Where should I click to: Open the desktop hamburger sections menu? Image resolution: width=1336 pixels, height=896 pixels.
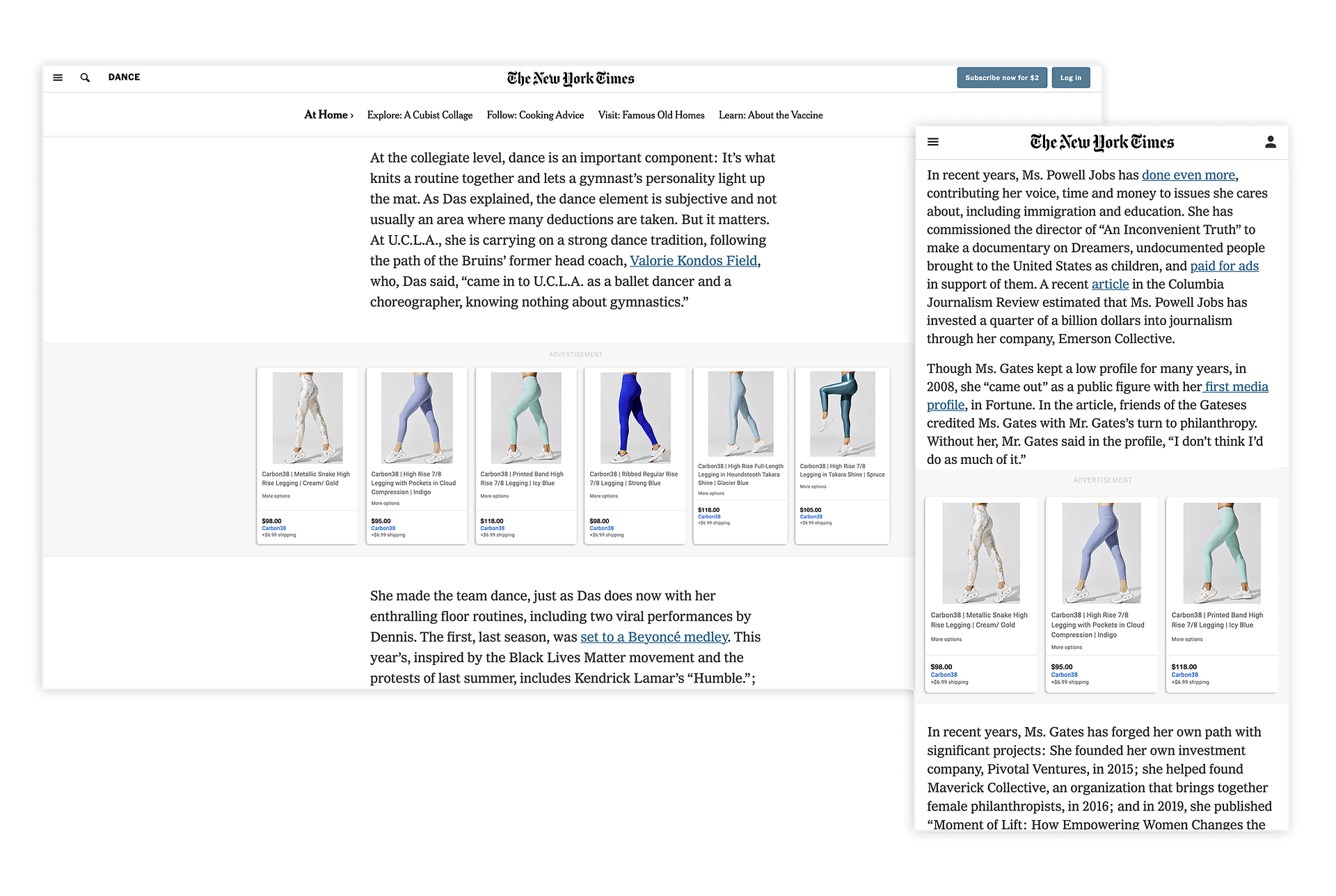[x=58, y=78]
